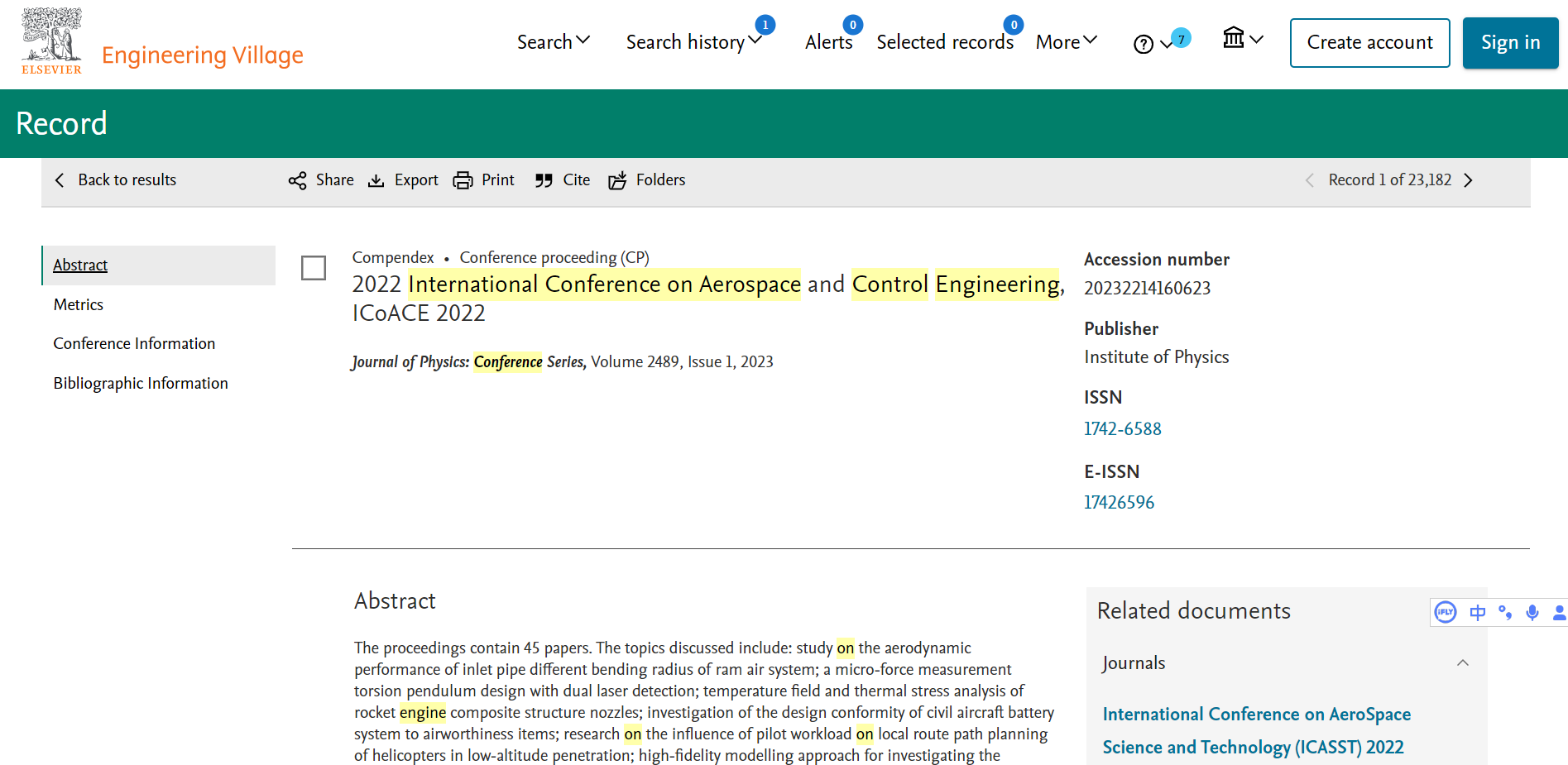This screenshot has width=1568, height=765.
Task: Go Back to results
Action: point(127,179)
